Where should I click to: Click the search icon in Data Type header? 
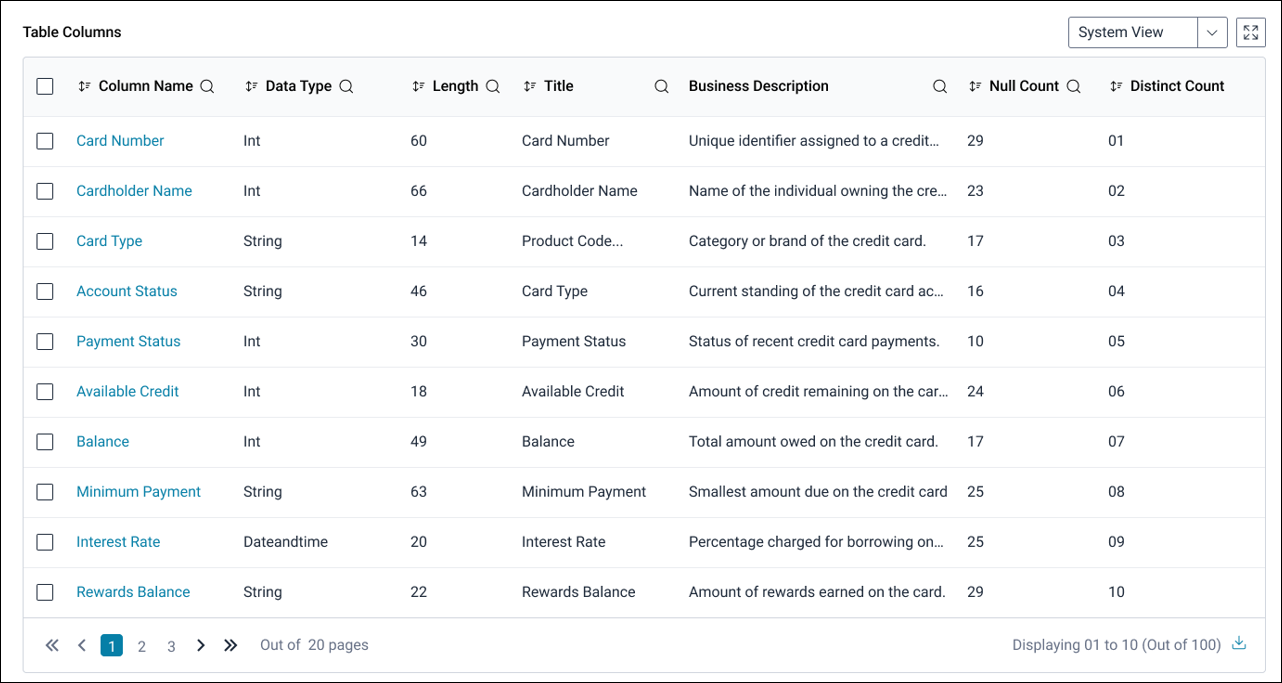[x=346, y=87]
